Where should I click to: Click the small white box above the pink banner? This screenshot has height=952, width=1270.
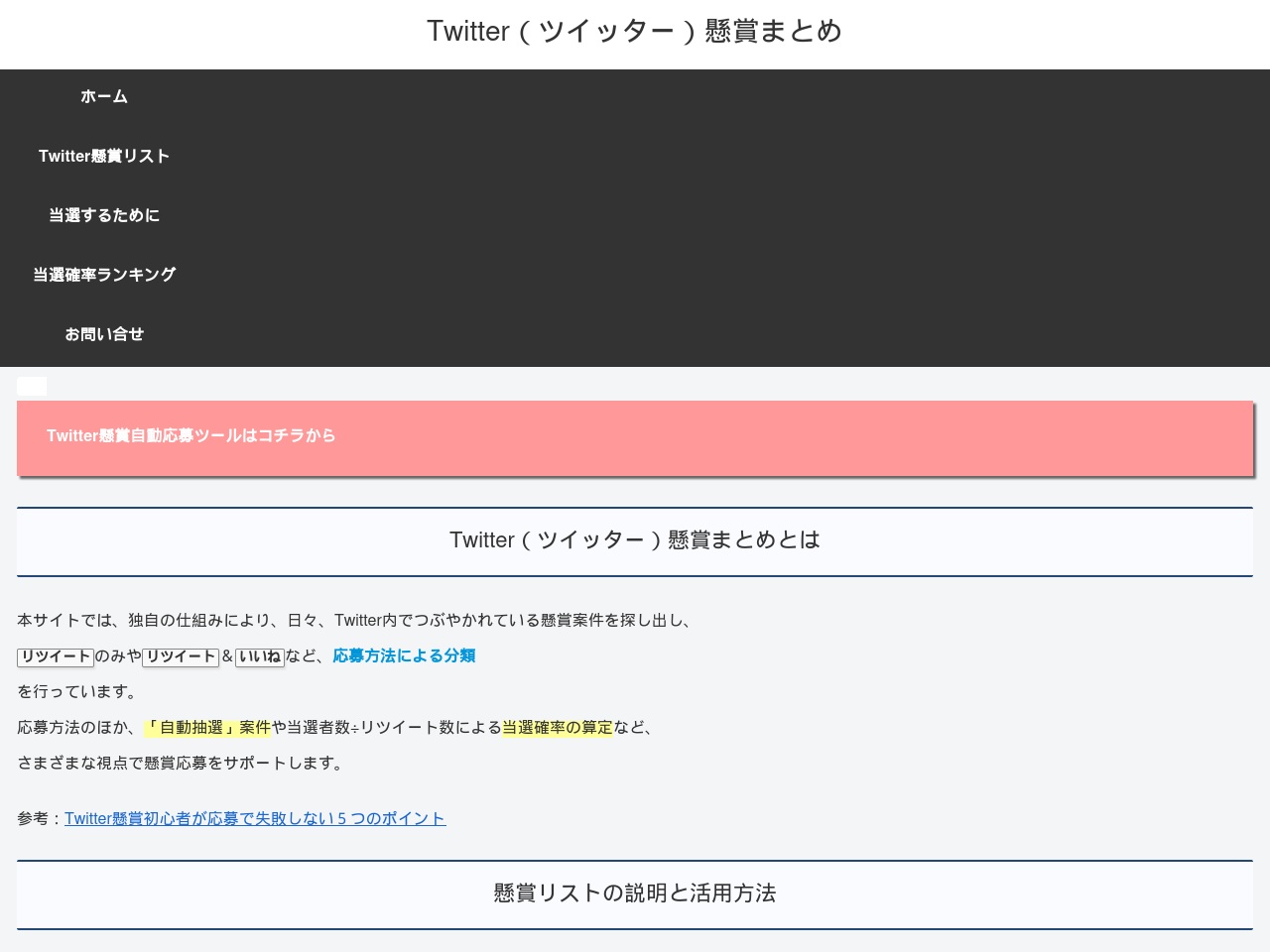click(32, 386)
